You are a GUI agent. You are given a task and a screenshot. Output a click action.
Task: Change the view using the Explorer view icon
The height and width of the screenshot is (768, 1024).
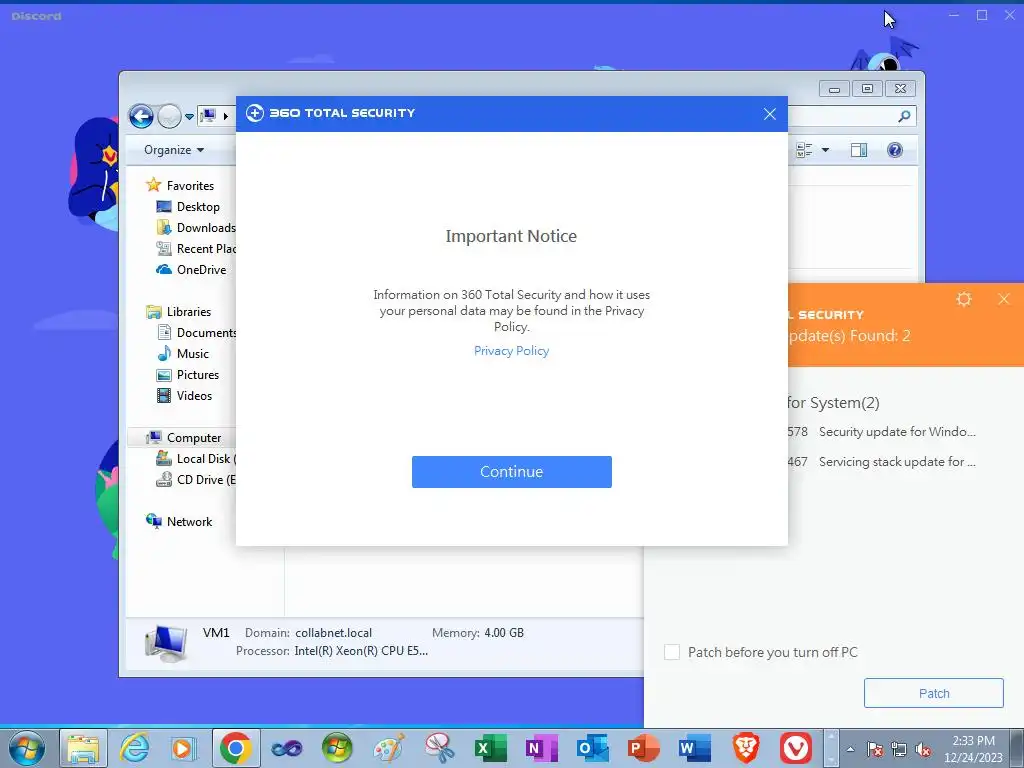point(804,150)
